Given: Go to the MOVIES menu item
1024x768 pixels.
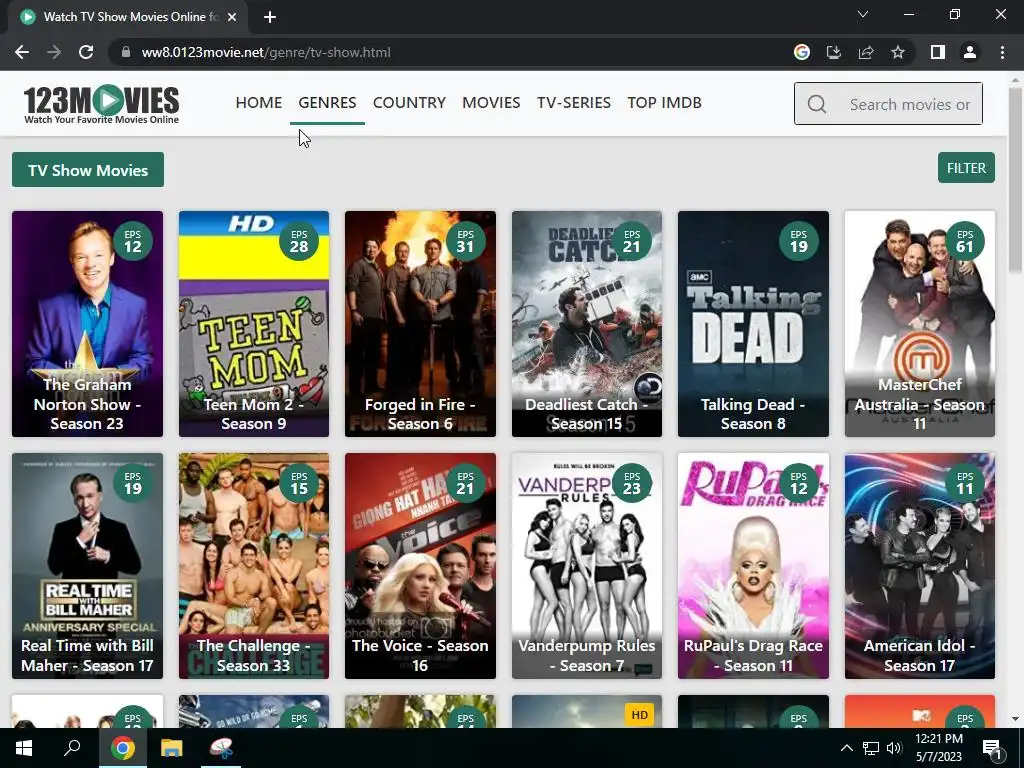Looking at the screenshot, I should 491,103.
